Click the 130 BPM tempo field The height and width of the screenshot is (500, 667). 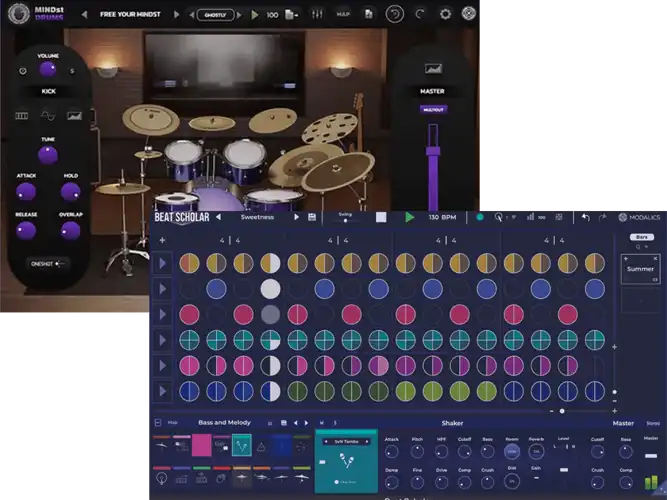pyautogui.click(x=442, y=217)
